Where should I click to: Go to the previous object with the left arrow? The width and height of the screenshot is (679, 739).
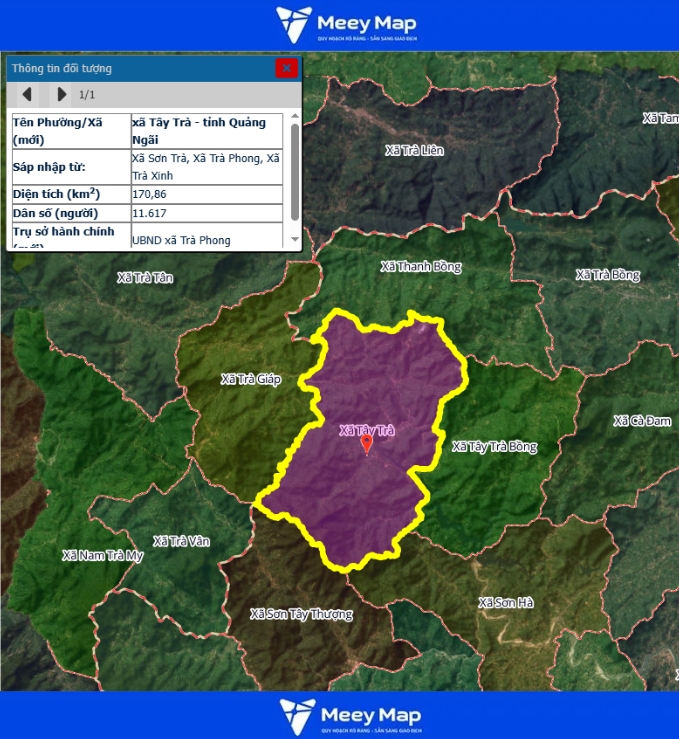click(x=27, y=94)
